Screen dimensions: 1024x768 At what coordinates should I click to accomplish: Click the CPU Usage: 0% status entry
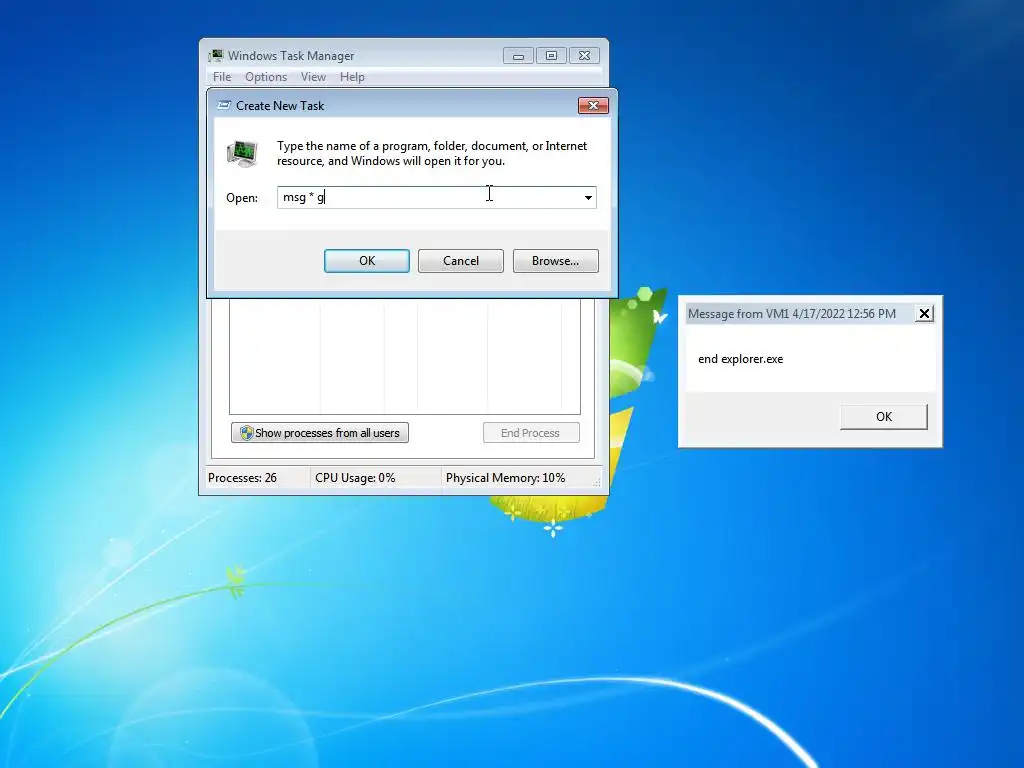(x=355, y=477)
